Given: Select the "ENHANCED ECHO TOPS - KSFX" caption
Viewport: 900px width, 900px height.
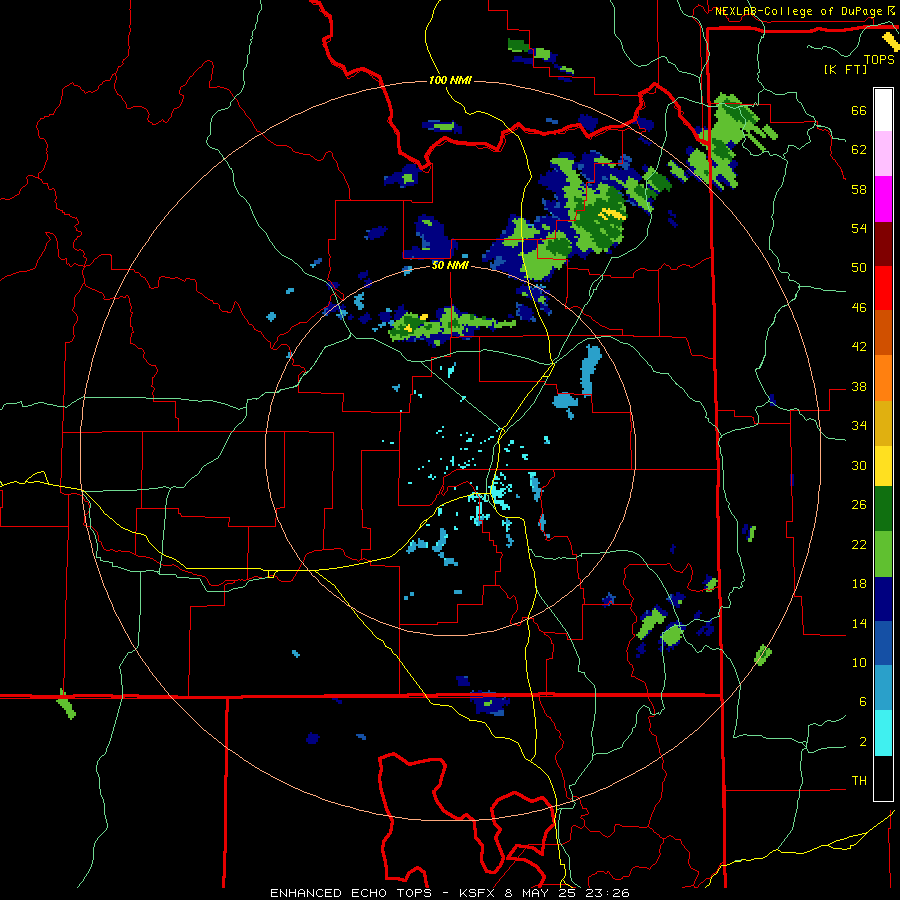Looking at the screenshot, I should click(382, 893).
